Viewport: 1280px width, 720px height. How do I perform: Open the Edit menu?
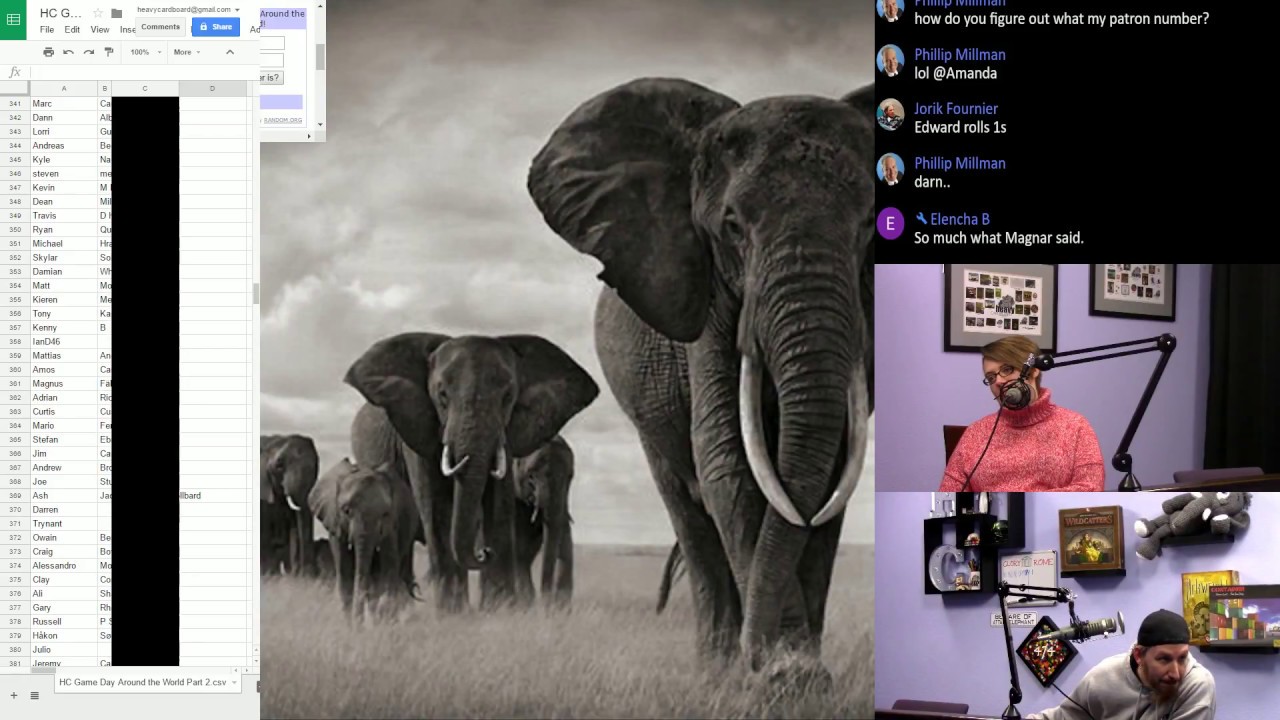point(72,30)
